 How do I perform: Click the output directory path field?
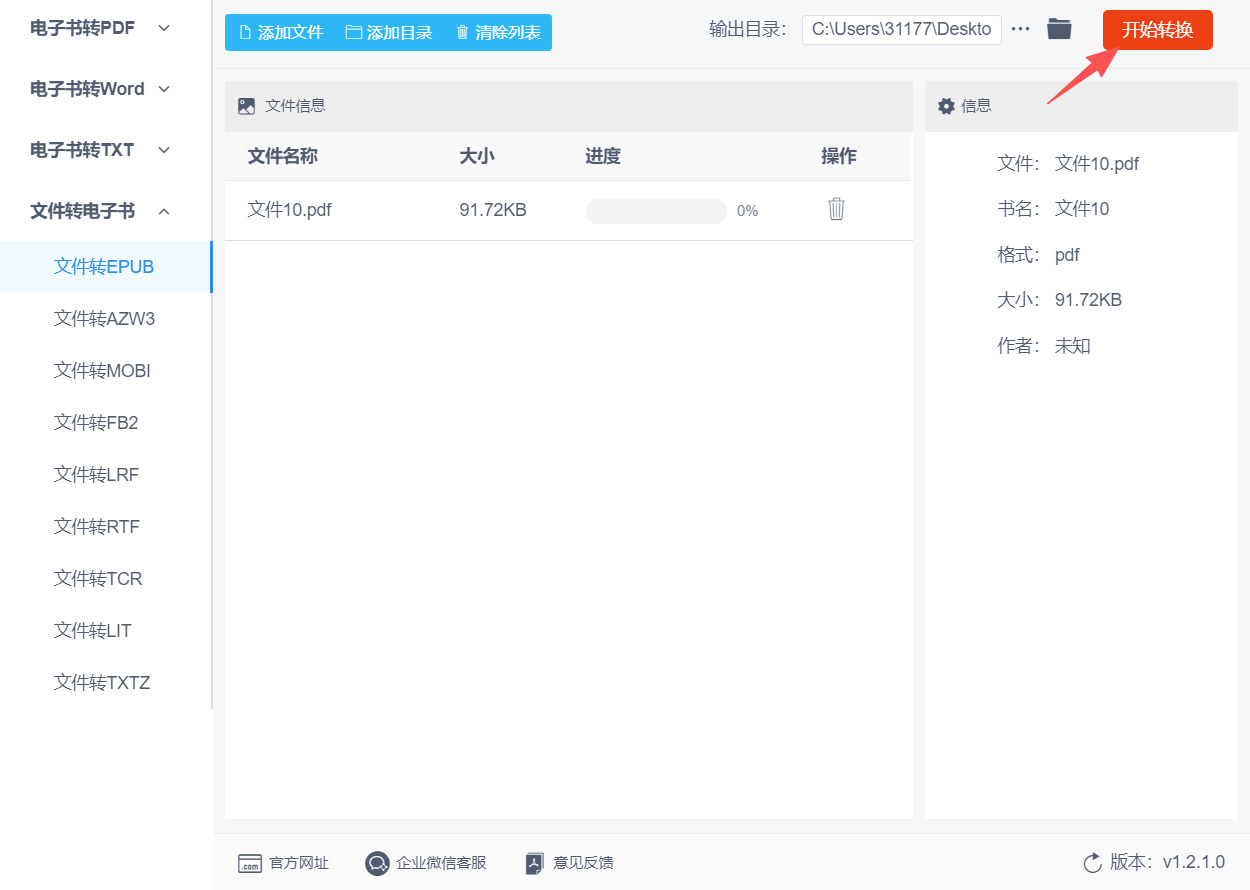pyautogui.click(x=902, y=29)
